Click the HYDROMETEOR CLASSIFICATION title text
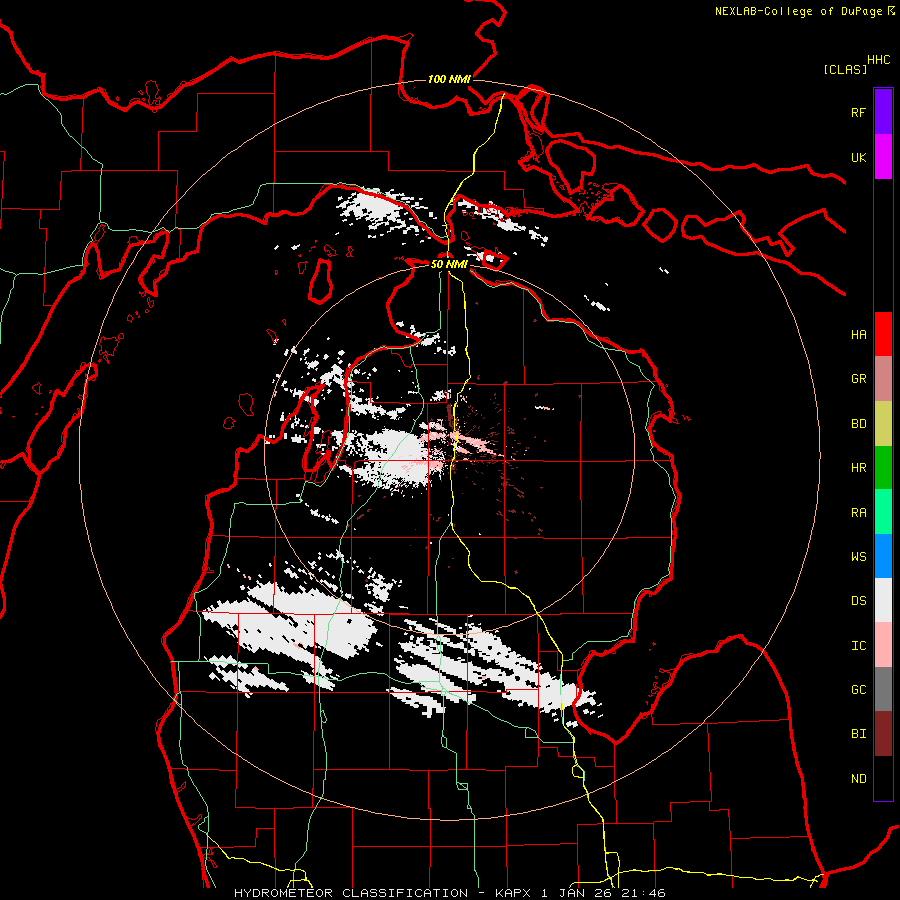The height and width of the screenshot is (900, 900). pyautogui.click(x=351, y=893)
